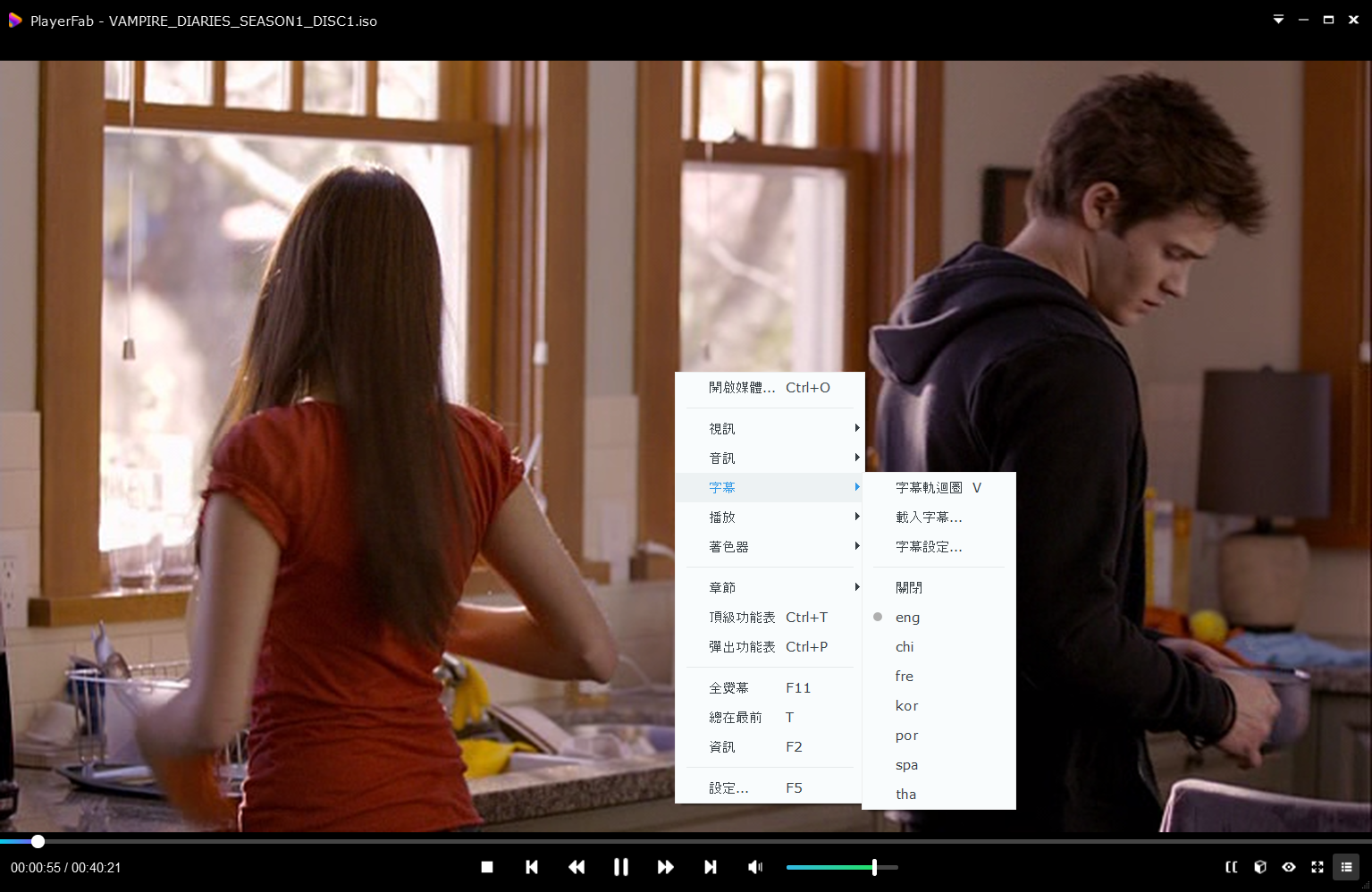Screen dimensions: 1372x892
Task: Select the spa subtitle track
Action: coord(939,765)
